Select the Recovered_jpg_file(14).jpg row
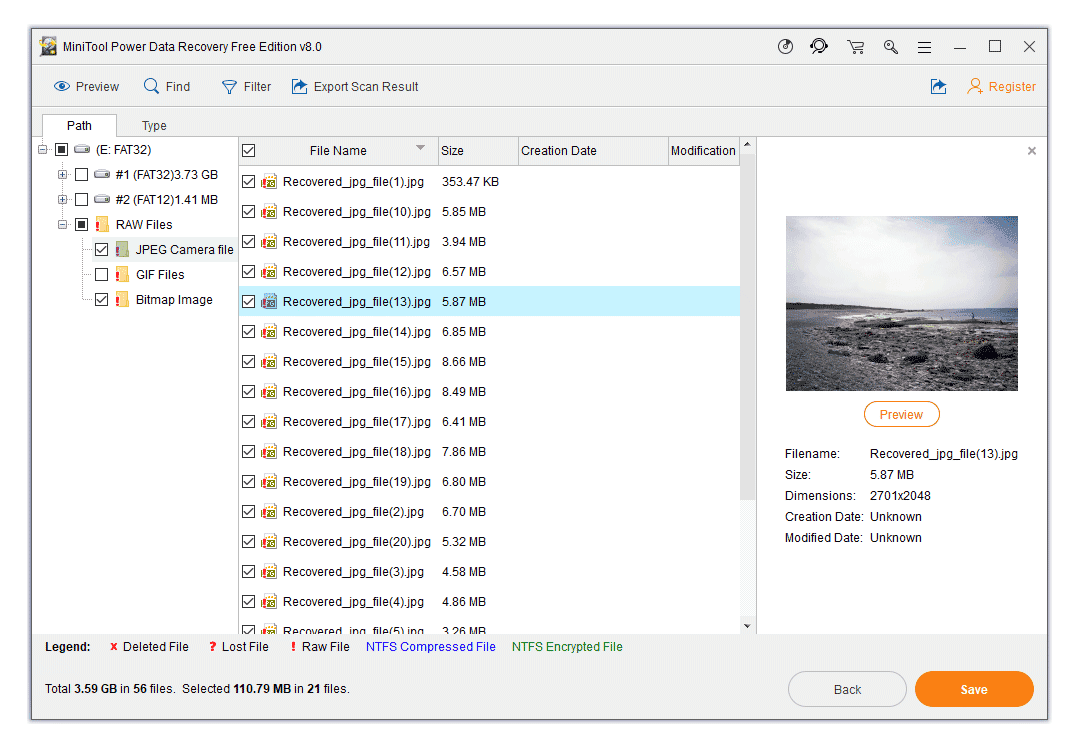Image resolution: width=1070 pixels, height=734 pixels. point(489,332)
